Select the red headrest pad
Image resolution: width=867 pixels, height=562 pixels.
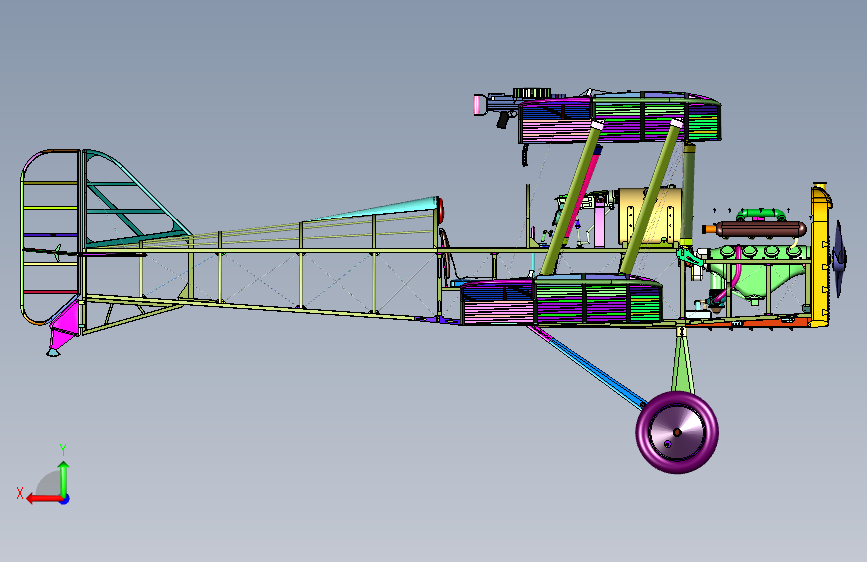(441, 211)
